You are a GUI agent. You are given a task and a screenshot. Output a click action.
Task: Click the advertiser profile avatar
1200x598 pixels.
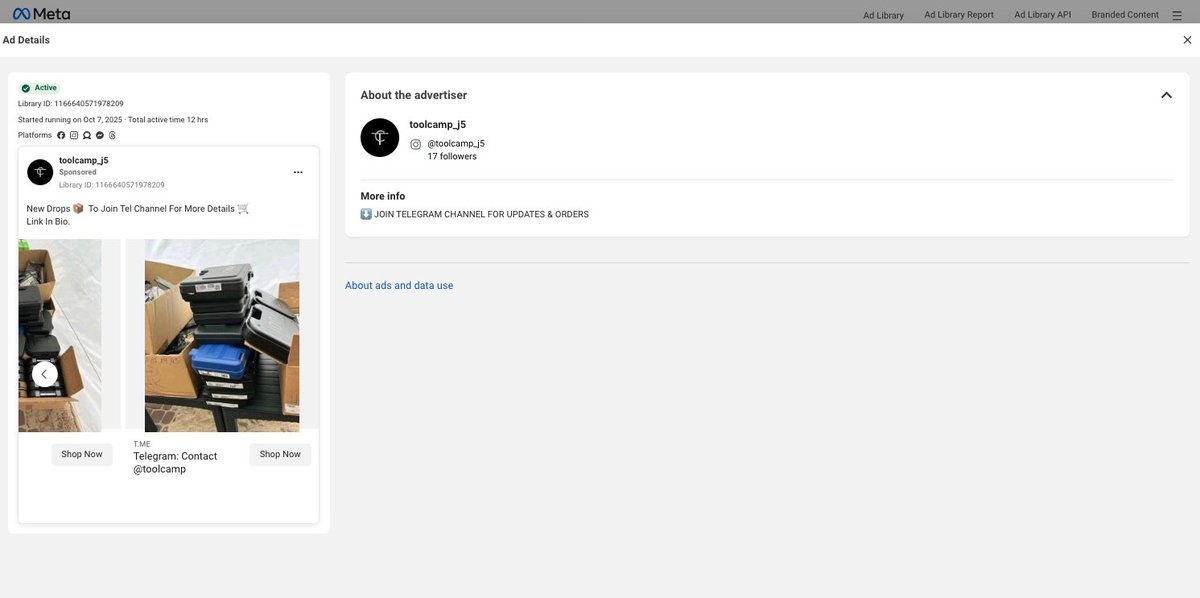(380, 137)
